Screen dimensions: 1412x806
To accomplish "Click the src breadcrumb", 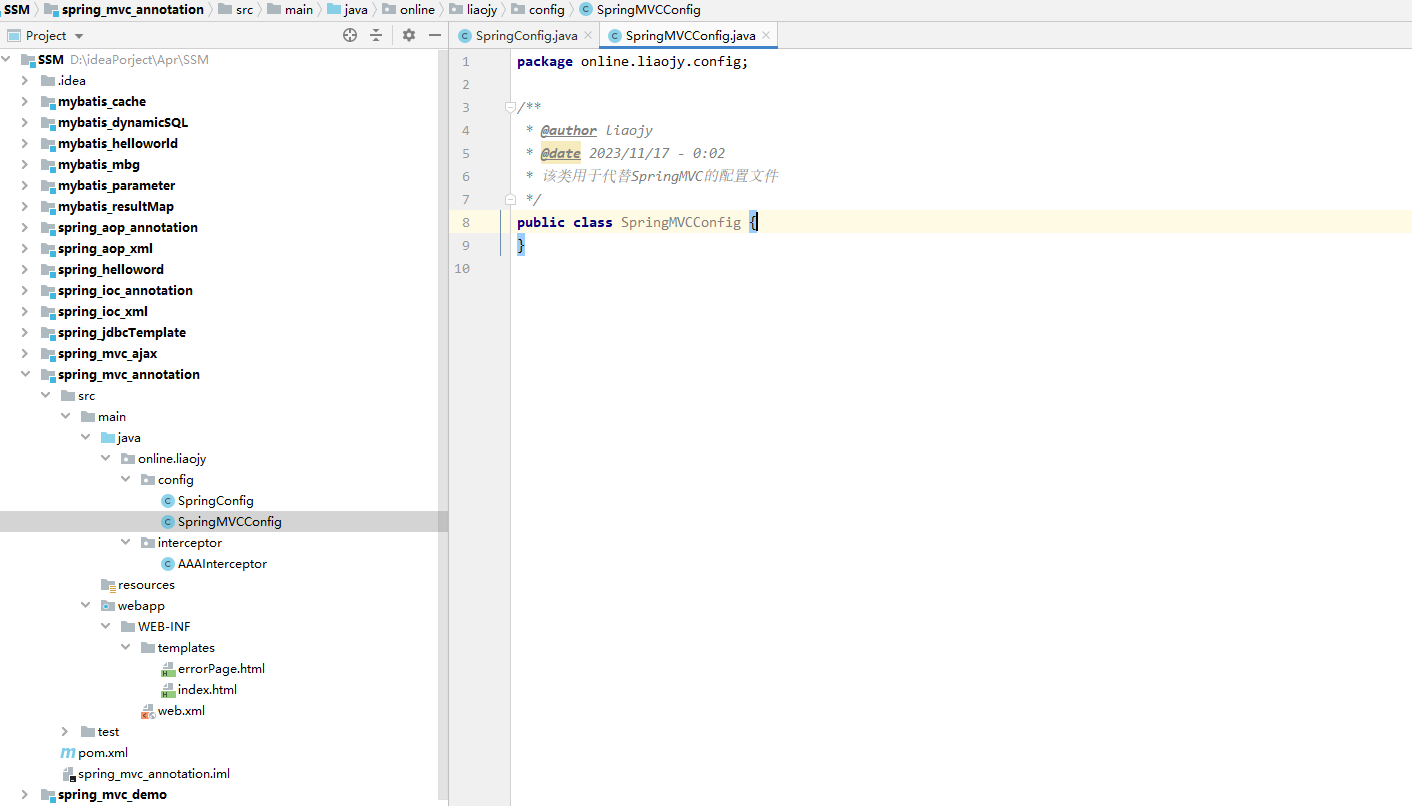I will click(236, 9).
